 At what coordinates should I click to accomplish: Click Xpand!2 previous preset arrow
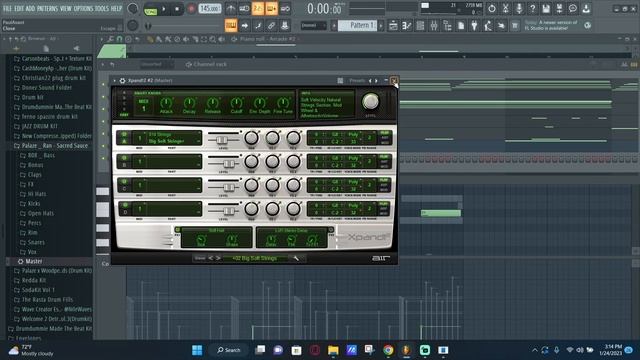pos(370,81)
